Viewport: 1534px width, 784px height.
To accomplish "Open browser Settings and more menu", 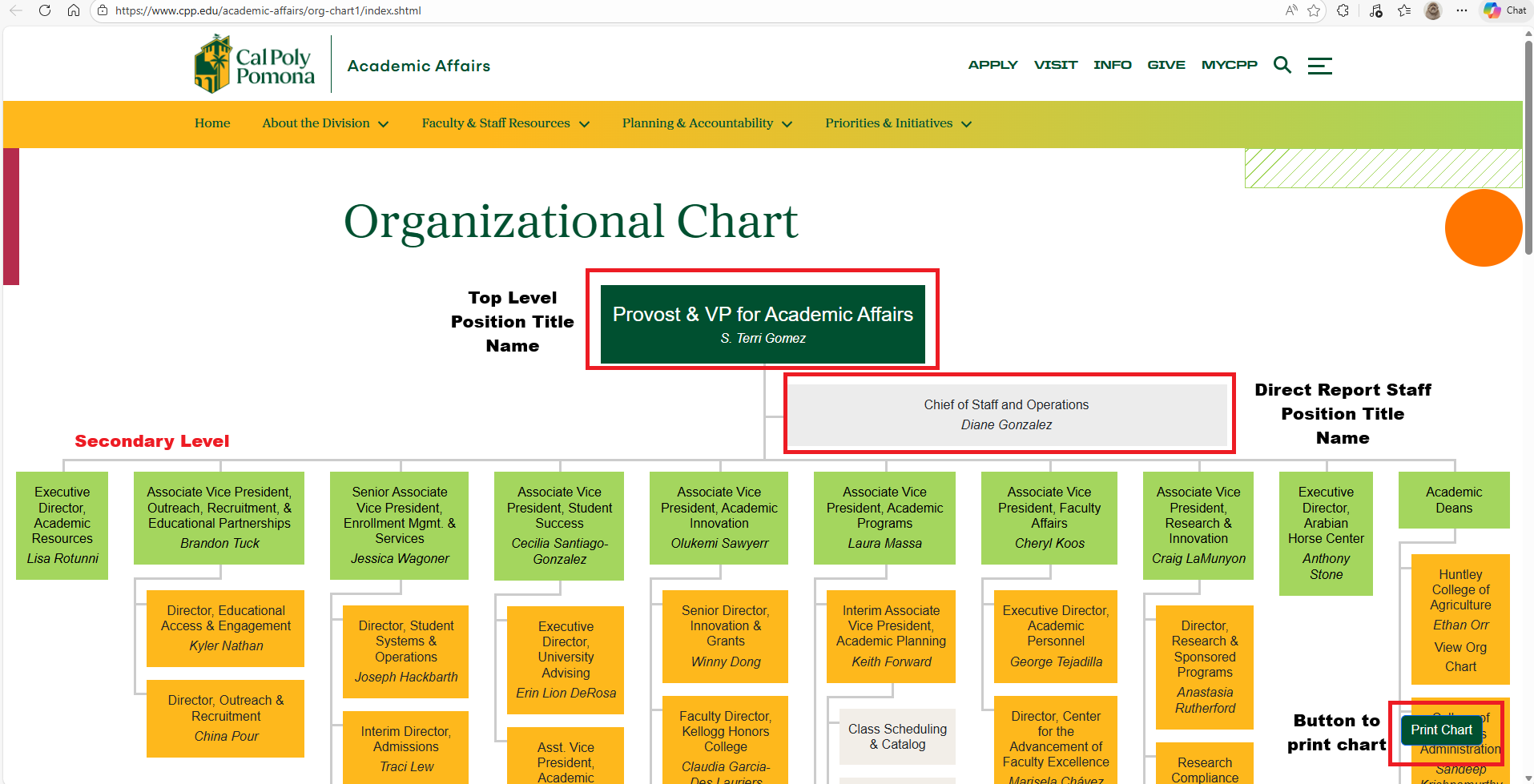I will point(1462,10).
